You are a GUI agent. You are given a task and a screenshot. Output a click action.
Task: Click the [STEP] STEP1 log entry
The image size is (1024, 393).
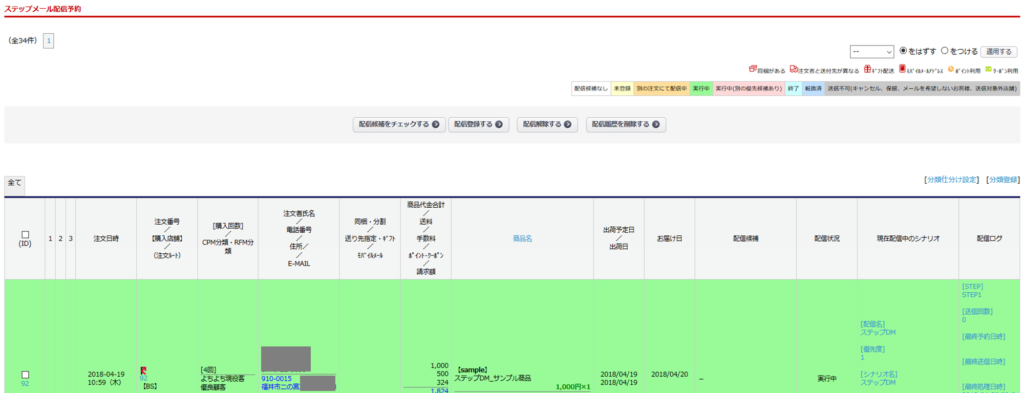point(972,291)
